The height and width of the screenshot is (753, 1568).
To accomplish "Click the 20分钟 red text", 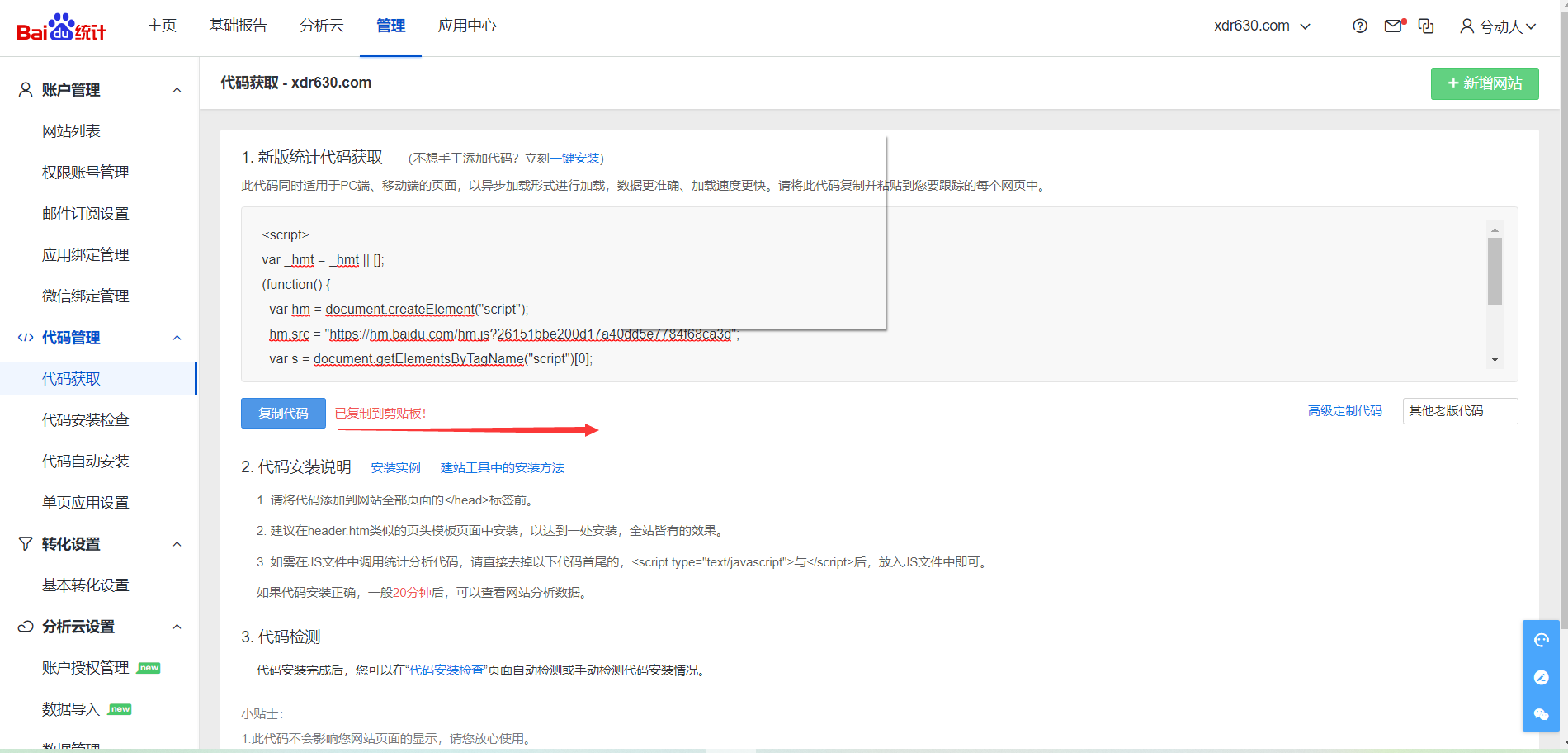I will tap(412, 592).
